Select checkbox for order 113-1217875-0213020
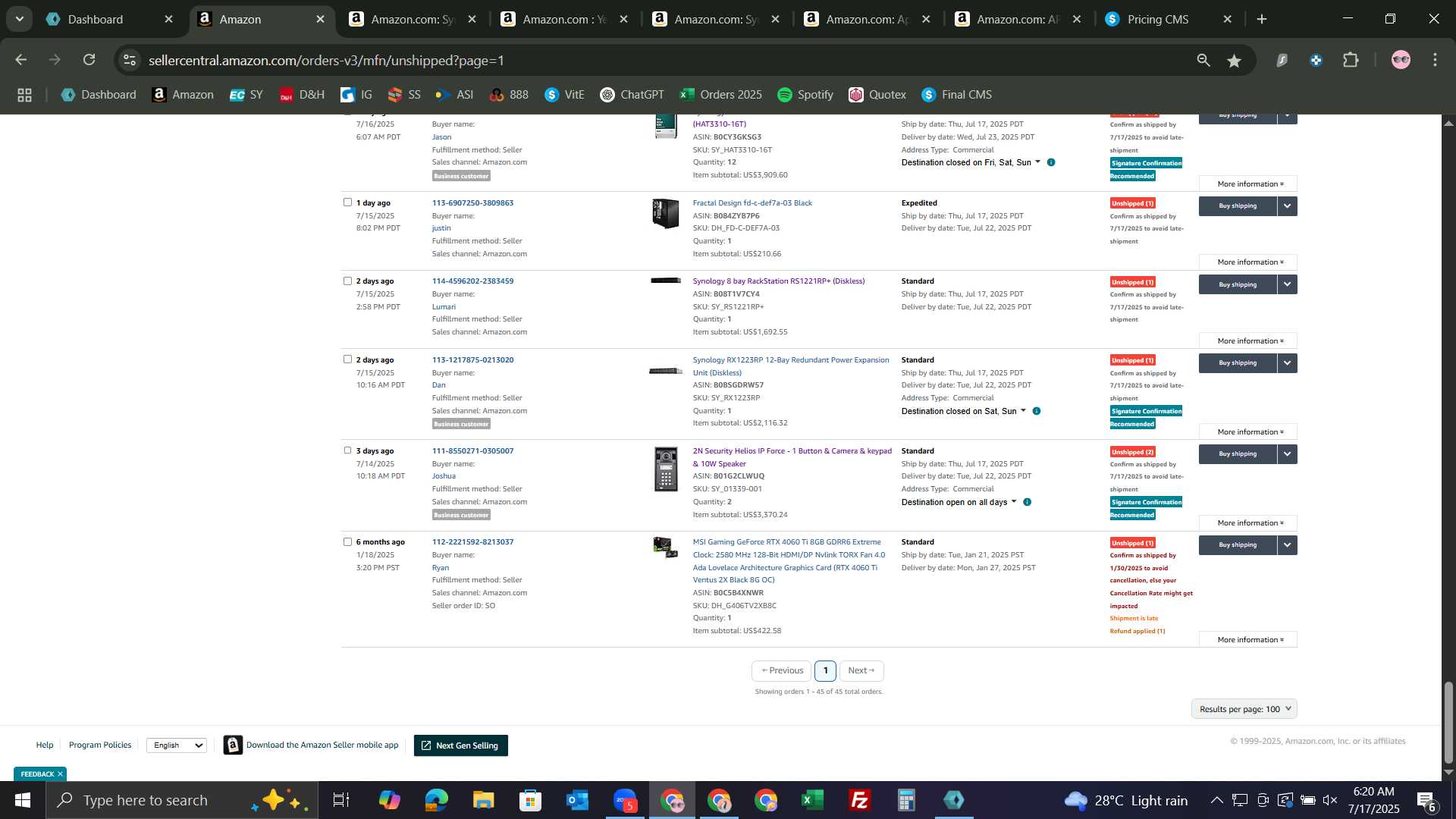Viewport: 1456px width, 819px height. pyautogui.click(x=347, y=359)
